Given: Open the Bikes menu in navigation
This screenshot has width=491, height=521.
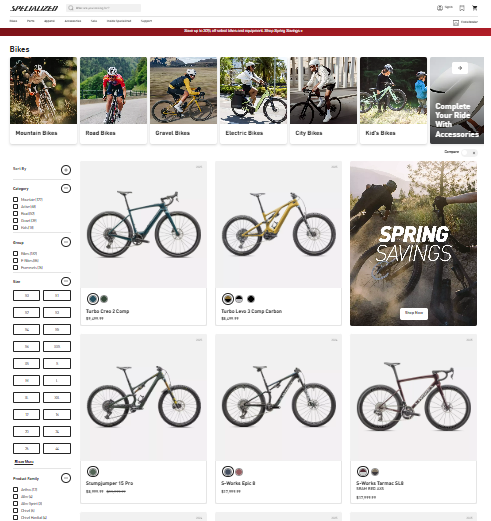Looking at the screenshot, I should (13, 21).
